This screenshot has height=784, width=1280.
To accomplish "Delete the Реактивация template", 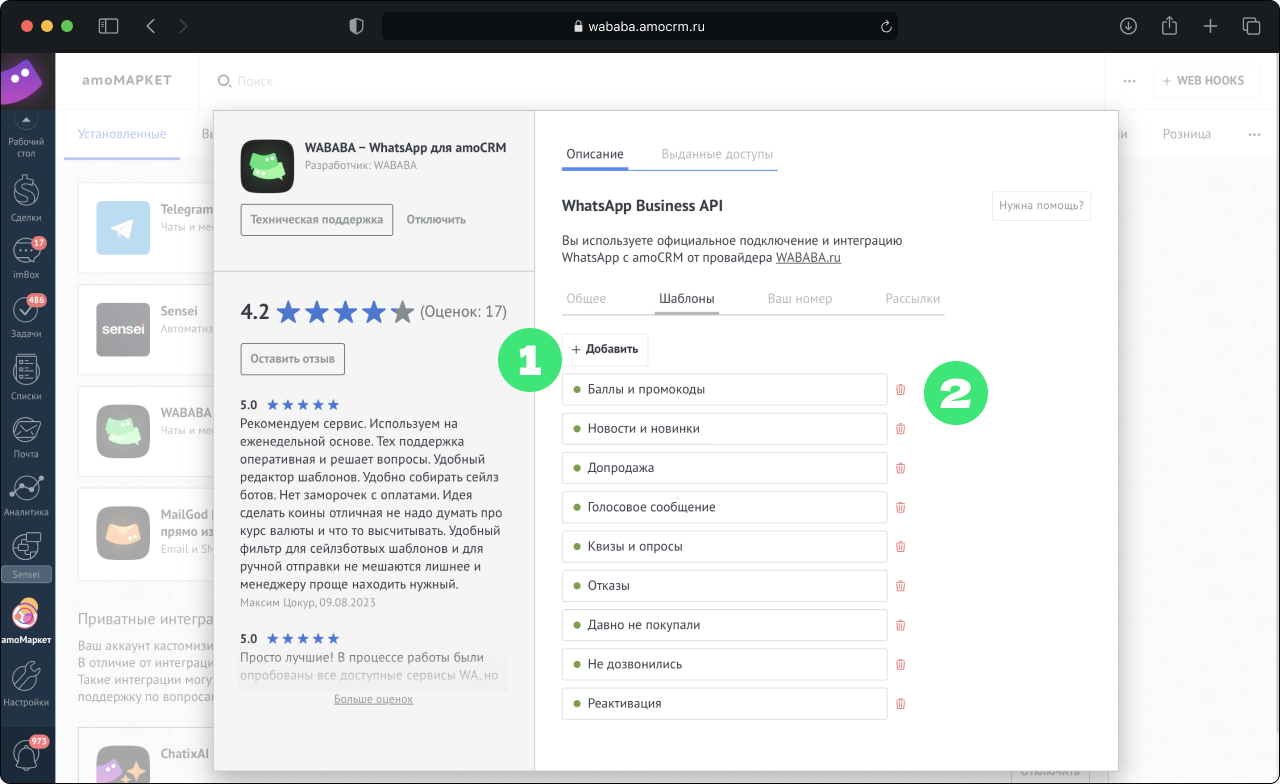I will [x=900, y=704].
